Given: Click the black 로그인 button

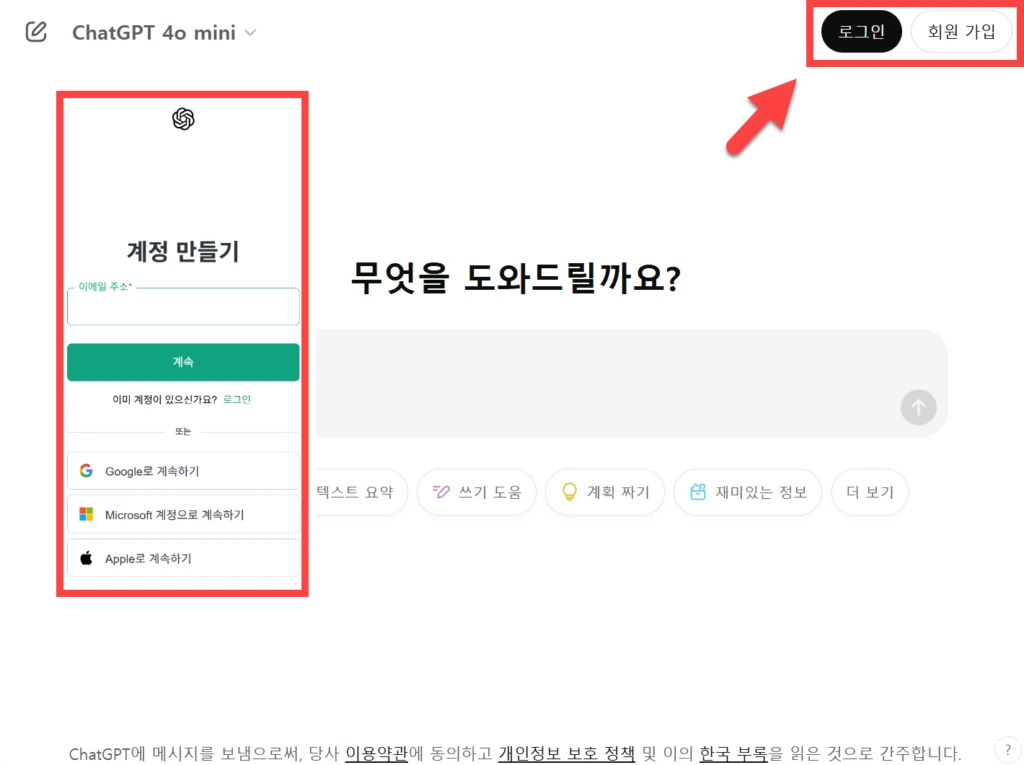Looking at the screenshot, I should click(861, 31).
